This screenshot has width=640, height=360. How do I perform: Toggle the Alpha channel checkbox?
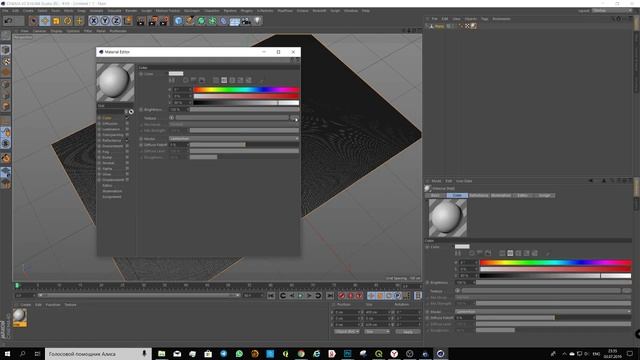tap(127, 169)
